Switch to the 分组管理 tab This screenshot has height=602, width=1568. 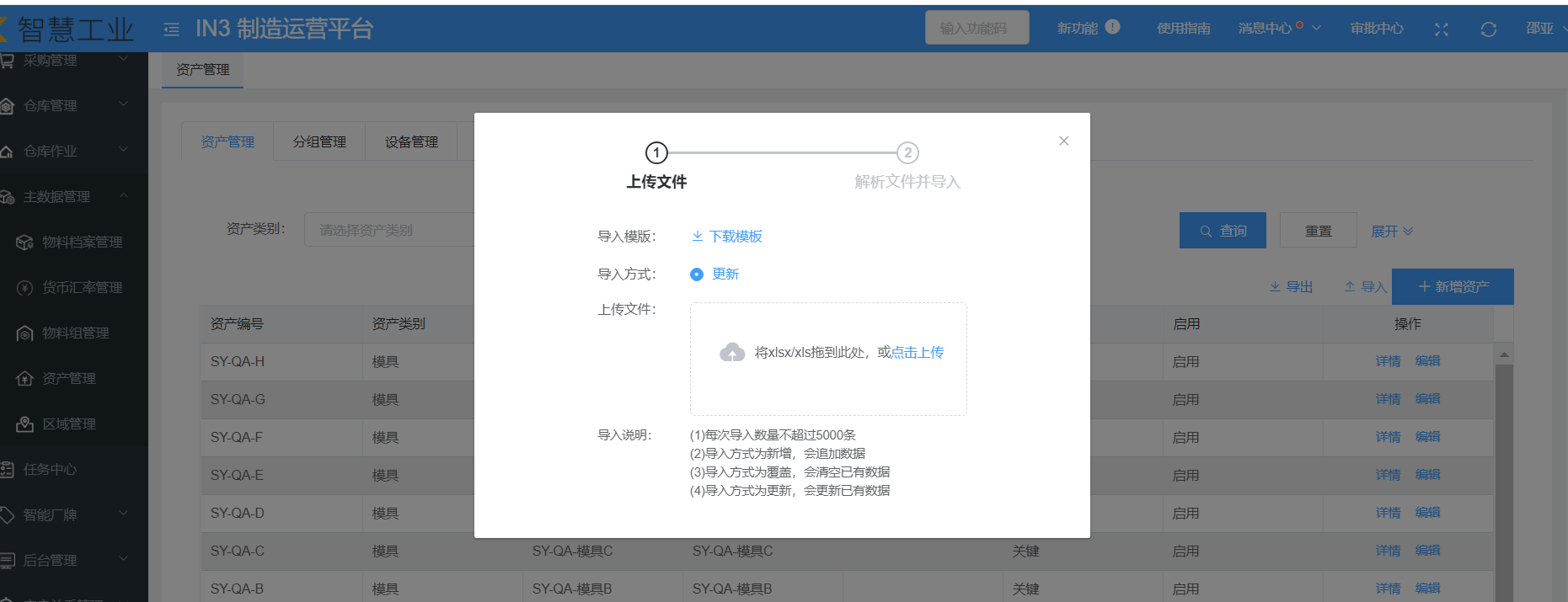(x=319, y=142)
